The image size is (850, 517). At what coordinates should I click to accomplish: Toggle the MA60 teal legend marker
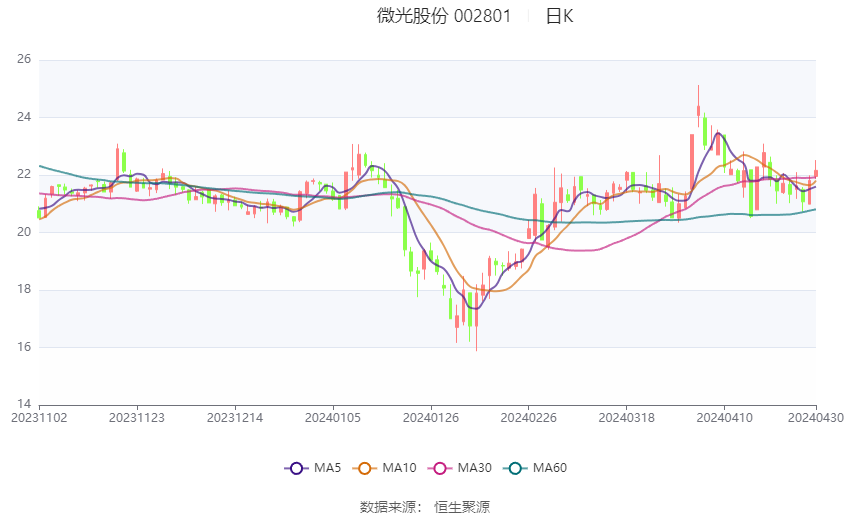click(x=516, y=468)
